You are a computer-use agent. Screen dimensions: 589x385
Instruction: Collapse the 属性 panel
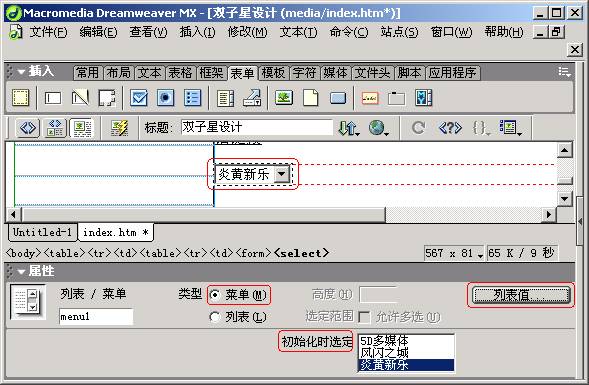pos(21,271)
